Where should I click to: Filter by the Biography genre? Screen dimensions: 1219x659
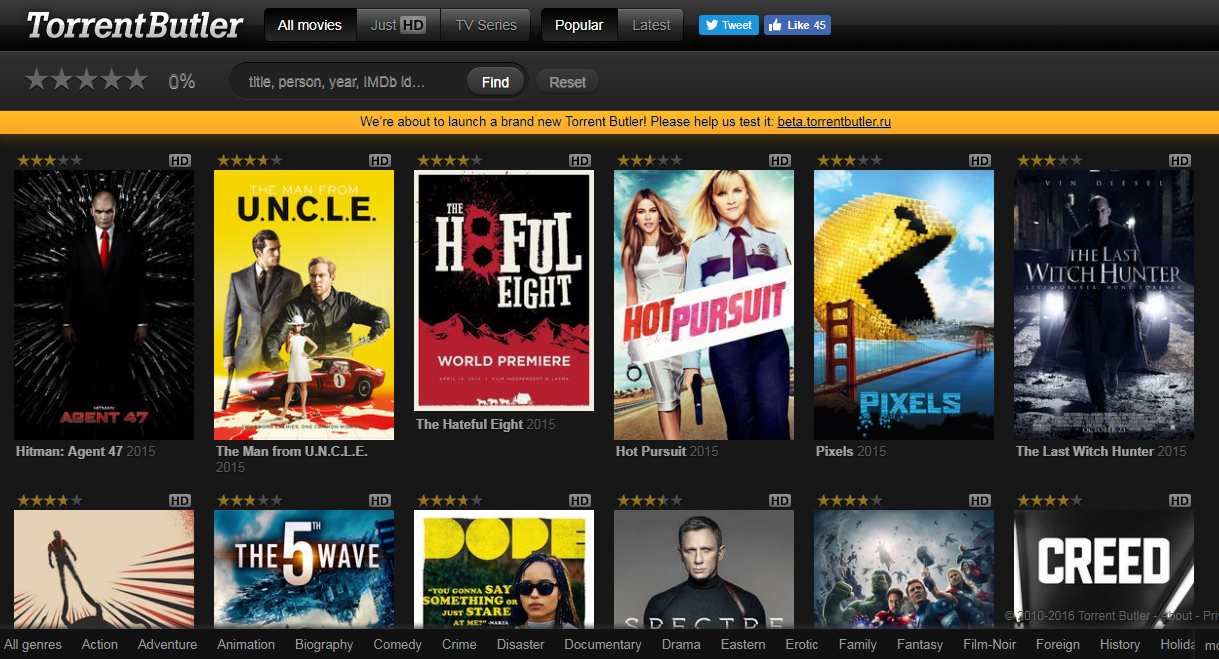tap(324, 644)
